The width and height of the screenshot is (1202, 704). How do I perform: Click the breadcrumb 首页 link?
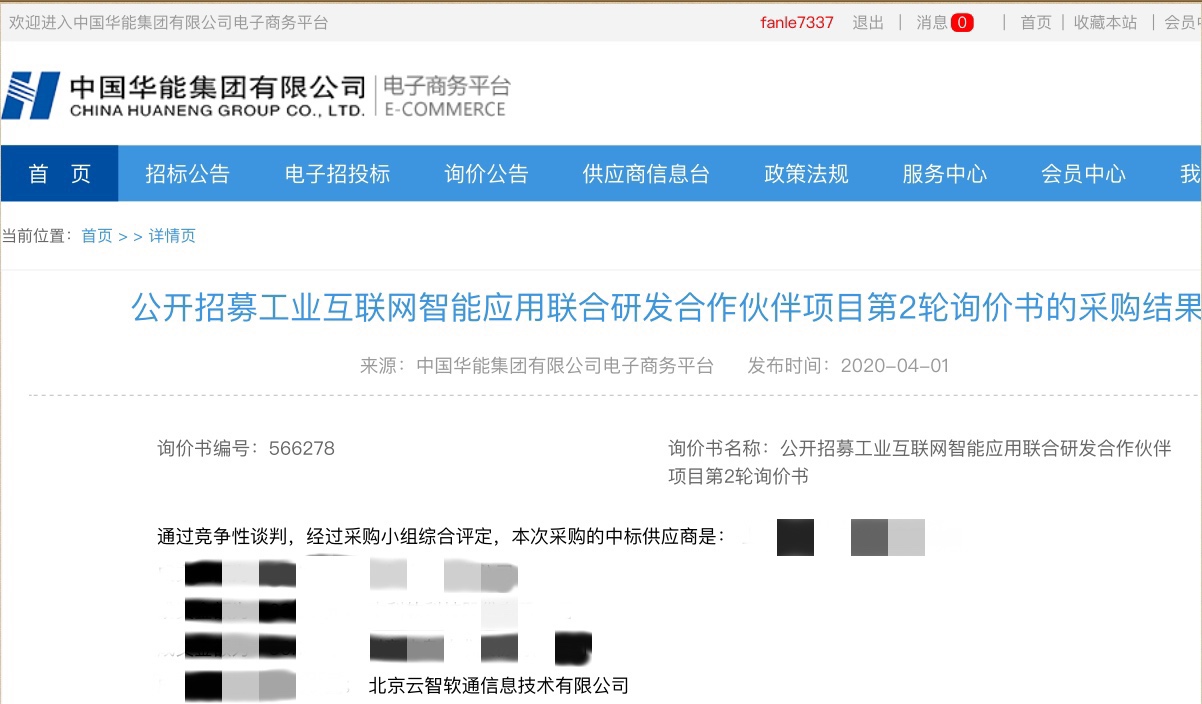[97, 236]
